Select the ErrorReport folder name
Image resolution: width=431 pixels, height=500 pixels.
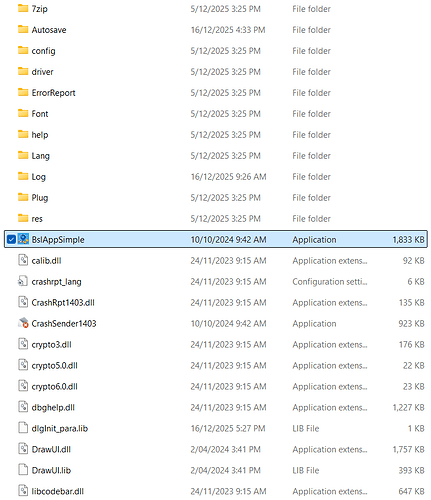click(53, 93)
